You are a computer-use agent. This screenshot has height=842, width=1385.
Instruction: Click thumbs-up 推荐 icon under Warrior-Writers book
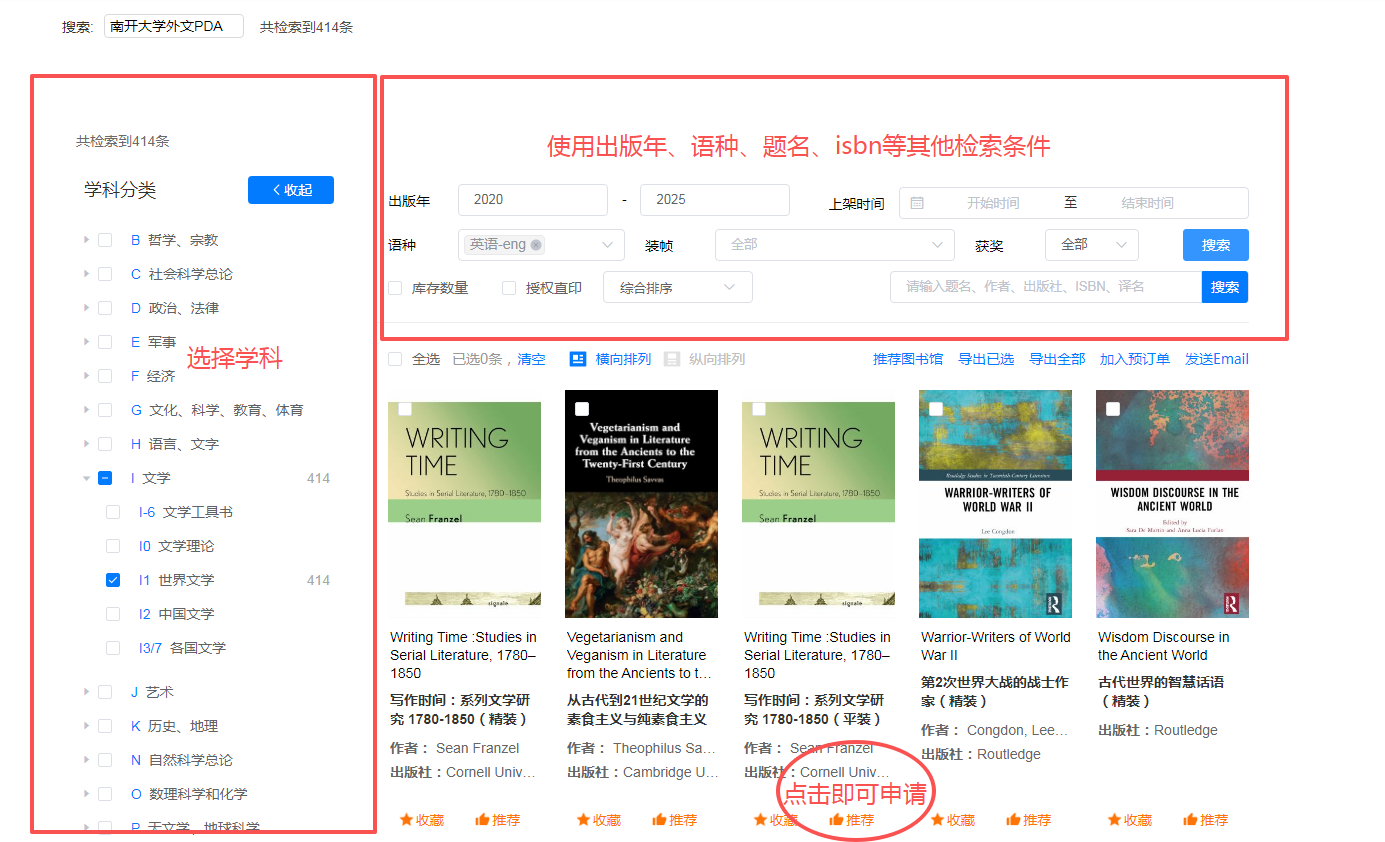coord(1013,820)
